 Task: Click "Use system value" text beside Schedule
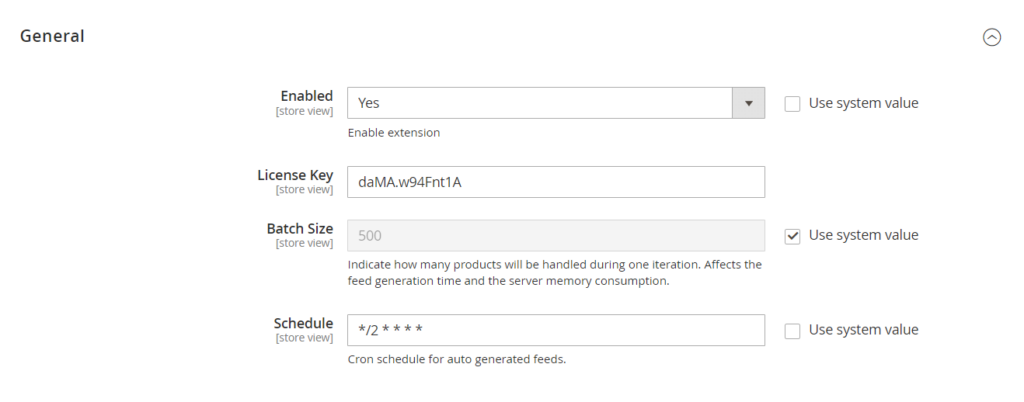tap(863, 331)
